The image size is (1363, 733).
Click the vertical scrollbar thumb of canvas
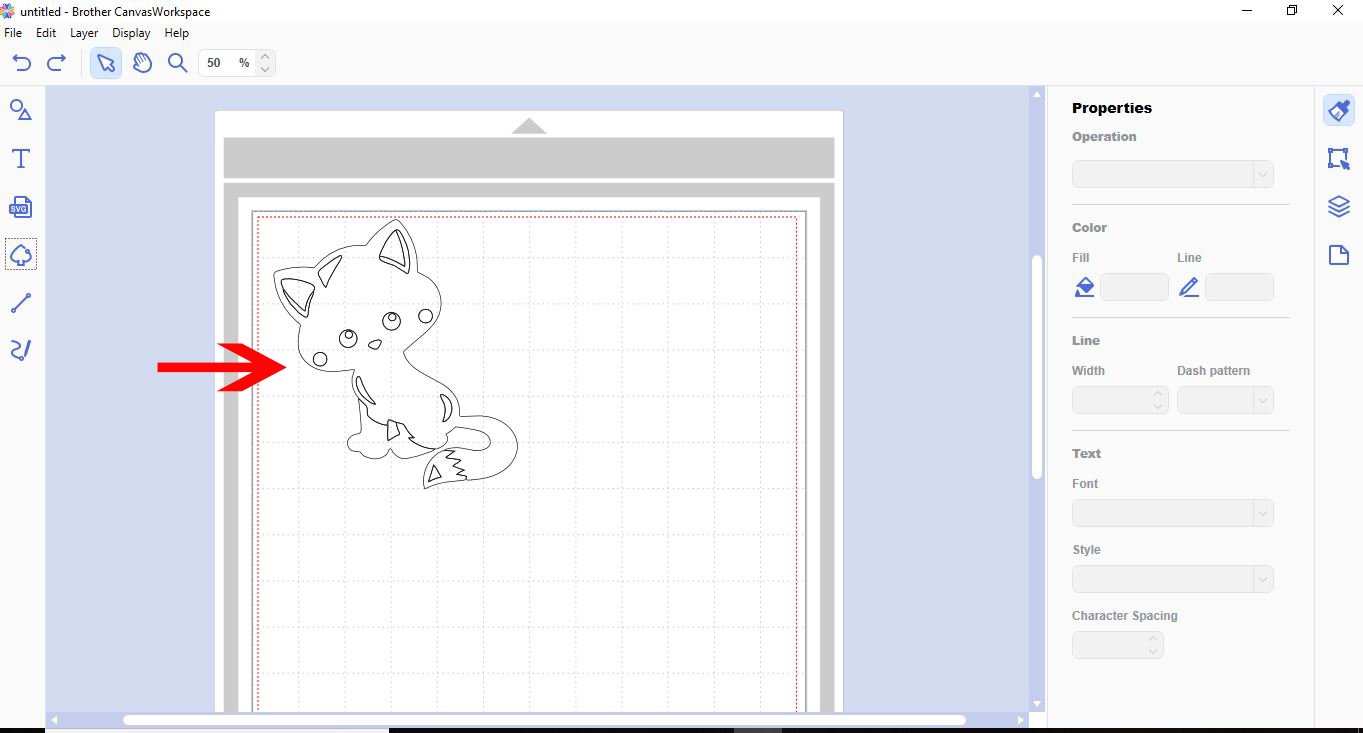pos(1037,367)
